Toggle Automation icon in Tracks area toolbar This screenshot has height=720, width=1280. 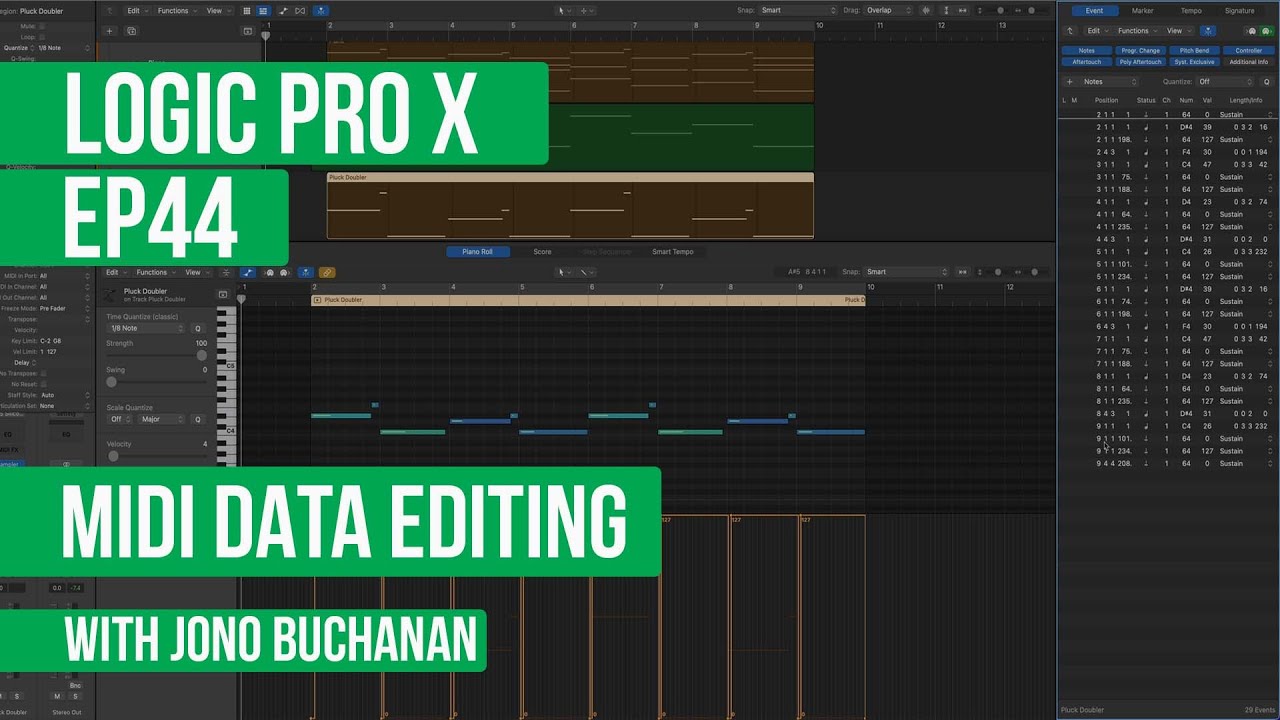pos(283,11)
